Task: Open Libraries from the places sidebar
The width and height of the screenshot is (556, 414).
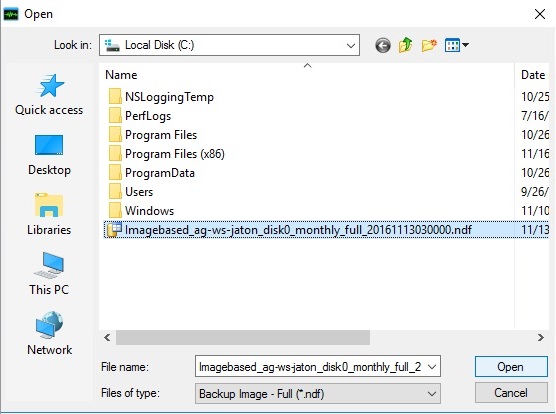Action: point(49,214)
